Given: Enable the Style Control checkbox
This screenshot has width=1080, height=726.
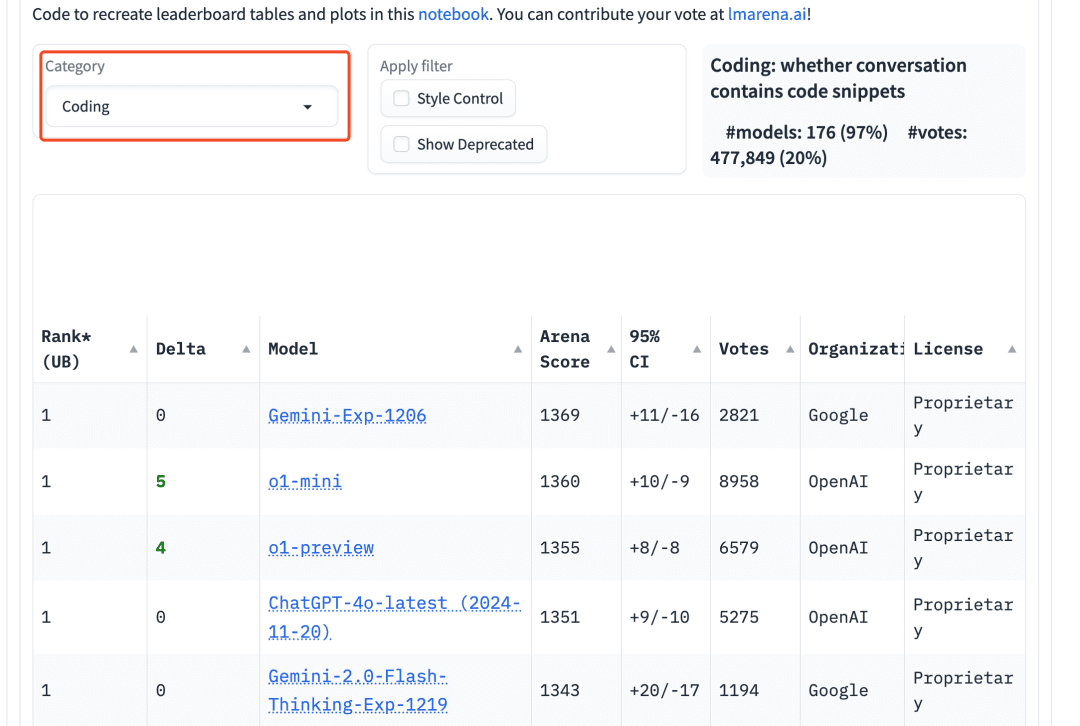Looking at the screenshot, I should pos(401,98).
